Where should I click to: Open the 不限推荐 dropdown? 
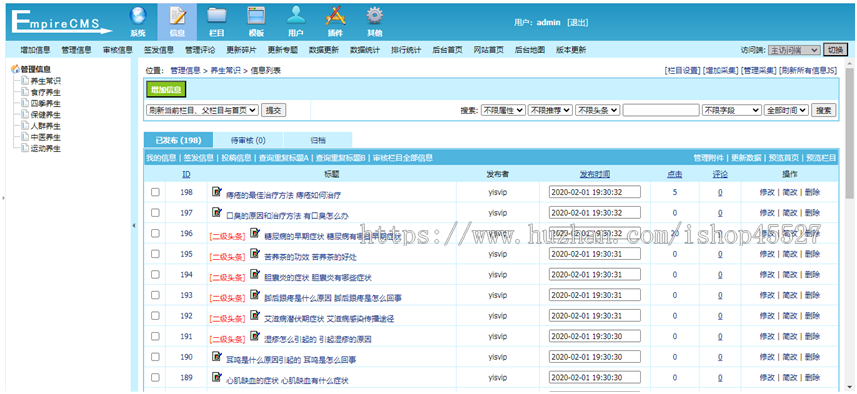[x=550, y=110]
